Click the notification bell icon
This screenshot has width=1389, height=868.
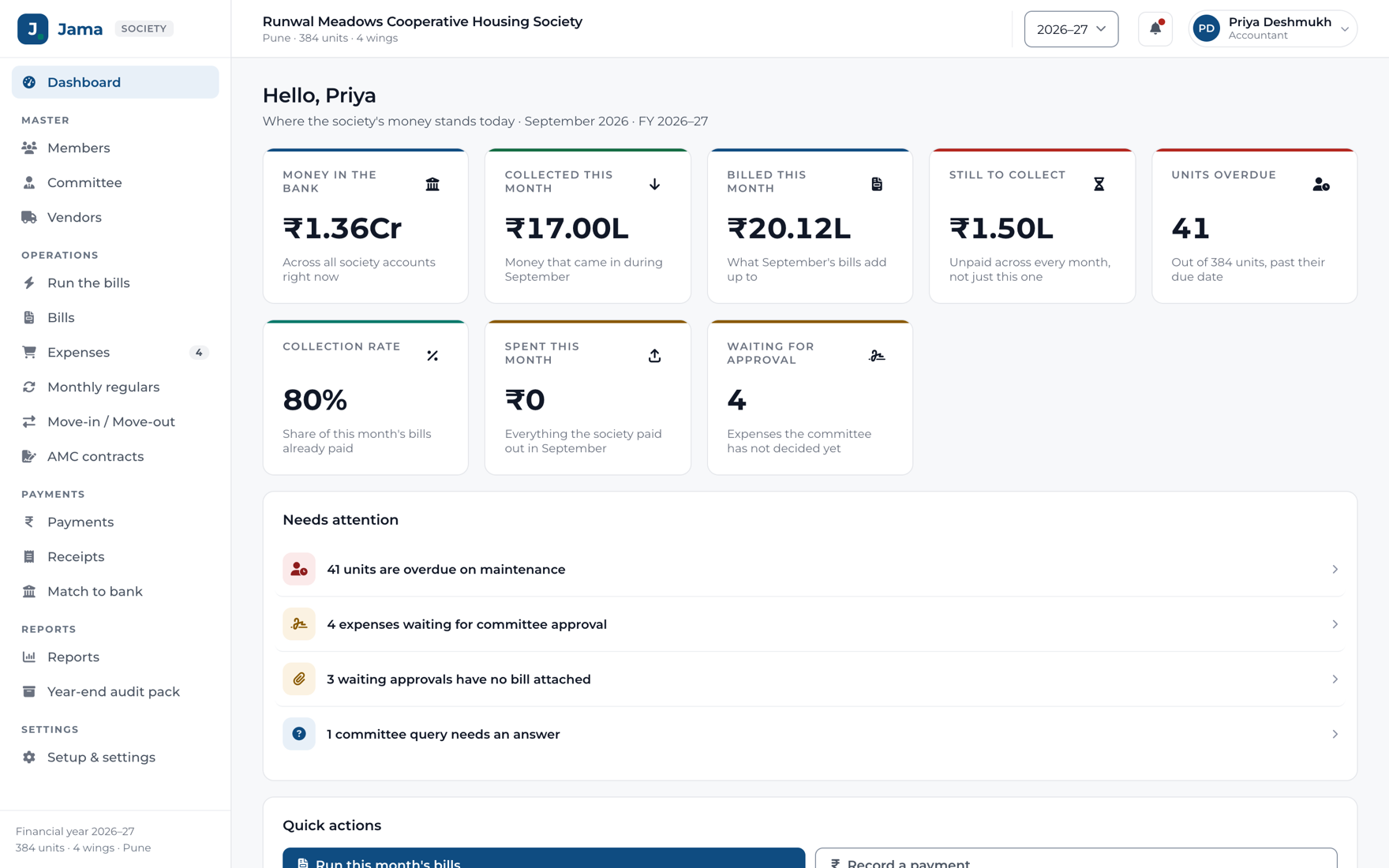(1155, 29)
